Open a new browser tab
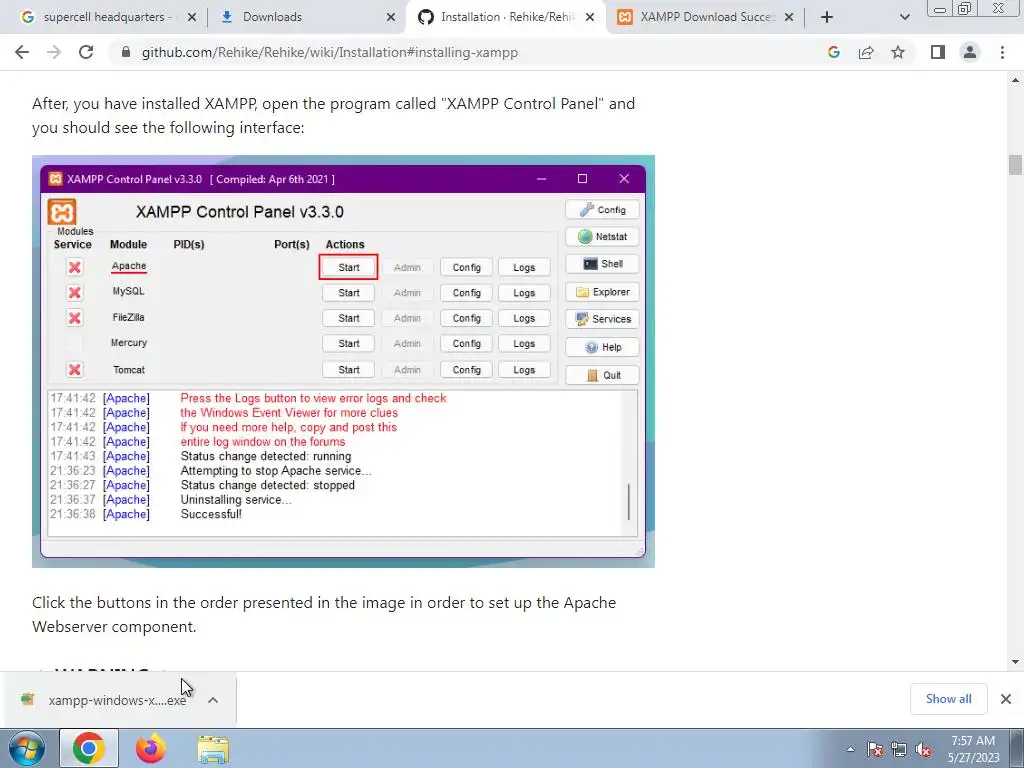Image resolution: width=1024 pixels, height=768 pixels. [x=827, y=17]
